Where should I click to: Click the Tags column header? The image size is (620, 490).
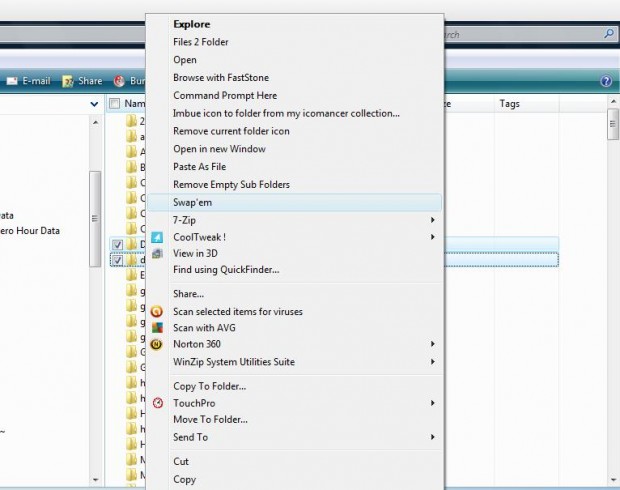(509, 104)
